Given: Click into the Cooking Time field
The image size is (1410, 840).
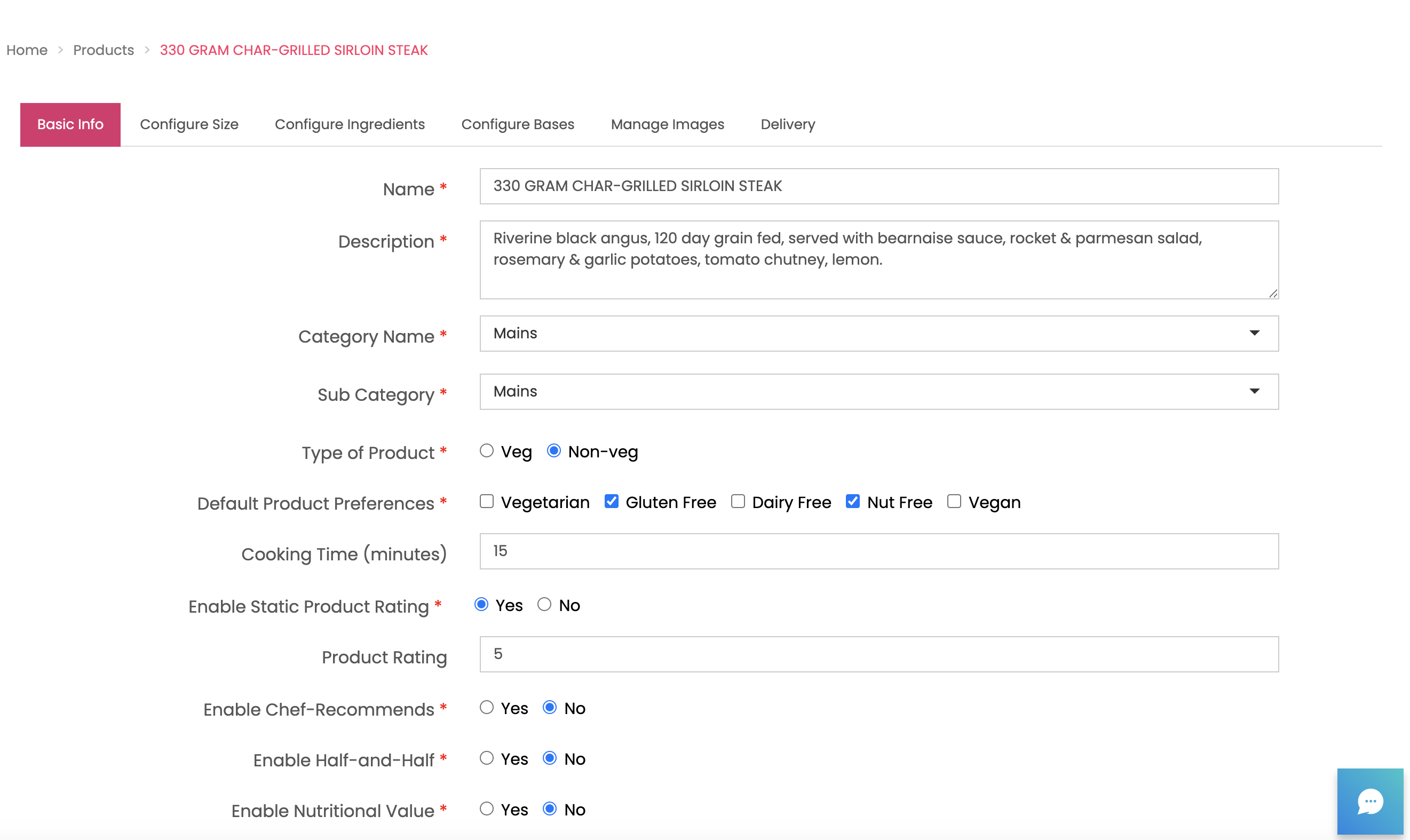Looking at the screenshot, I should [878, 551].
